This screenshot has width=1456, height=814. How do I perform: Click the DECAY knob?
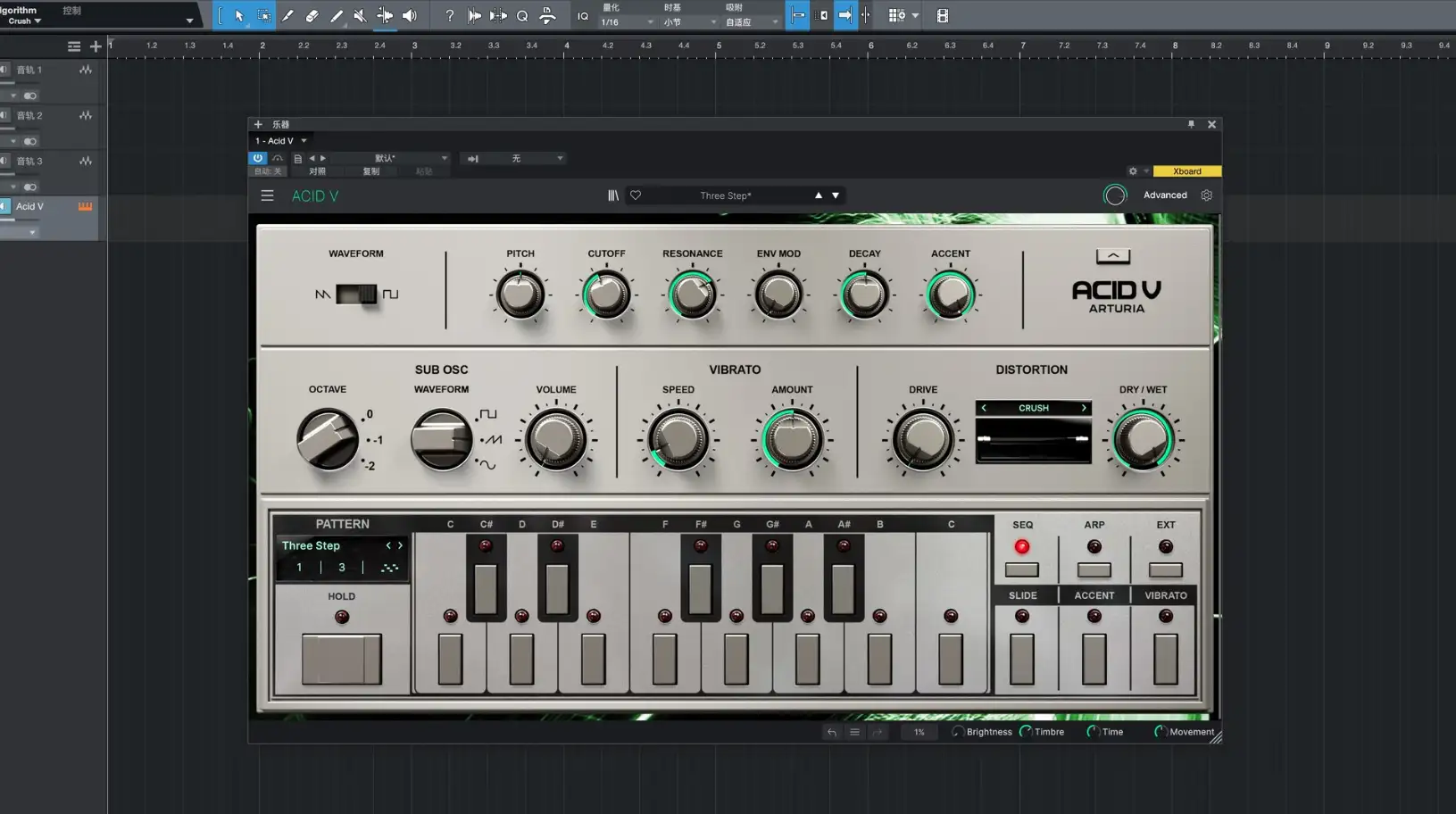[x=864, y=295]
